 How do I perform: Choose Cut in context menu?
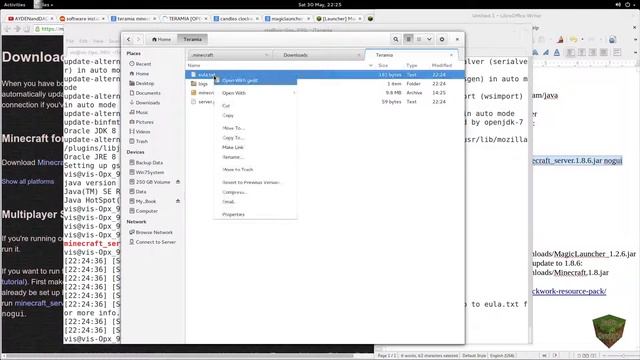[x=256, y=106]
